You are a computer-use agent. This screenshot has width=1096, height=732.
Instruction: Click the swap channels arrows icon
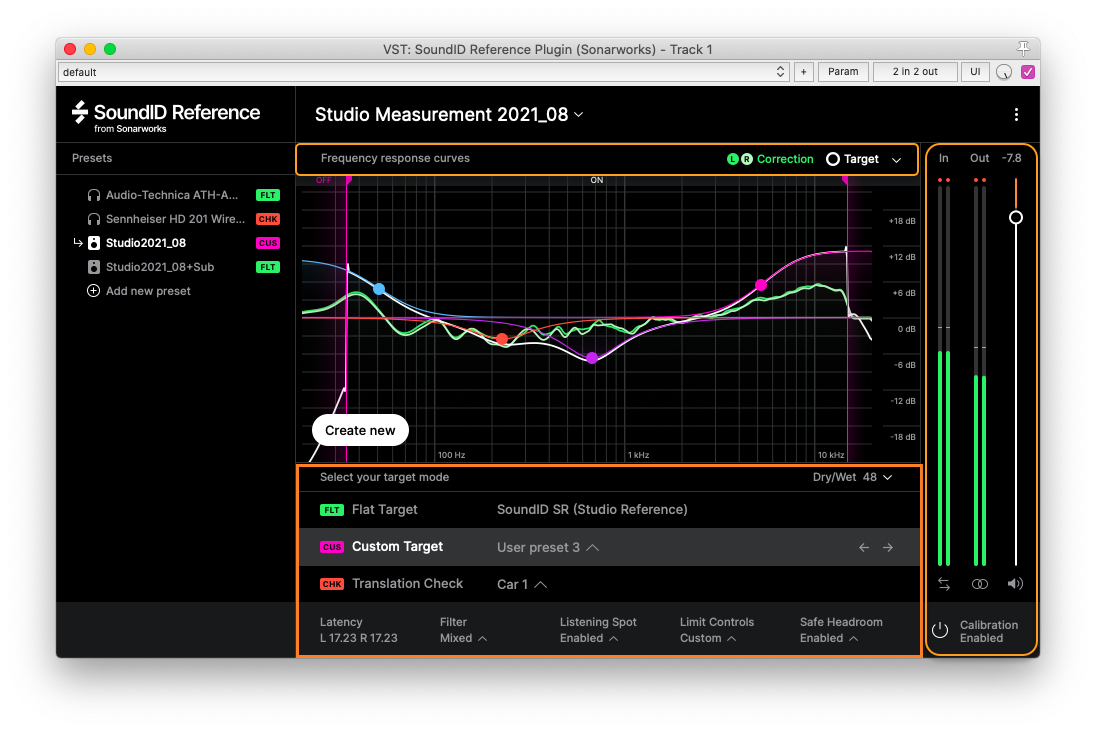tap(944, 584)
